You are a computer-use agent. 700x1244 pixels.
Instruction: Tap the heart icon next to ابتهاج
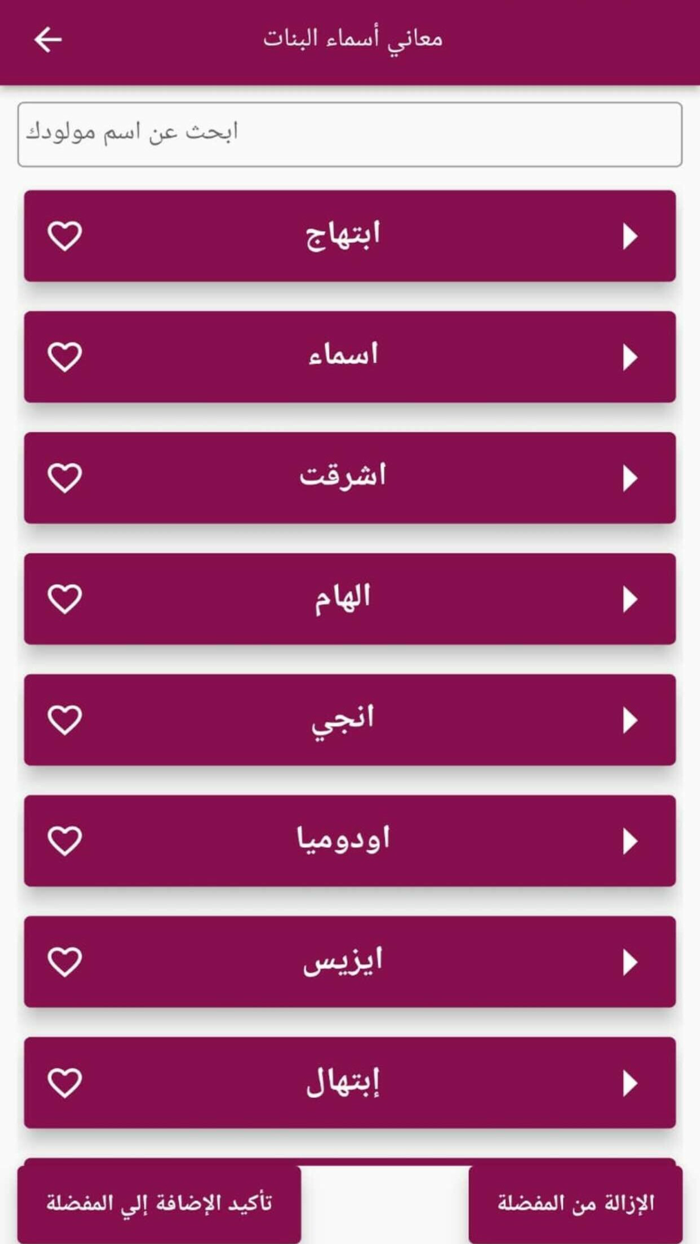[x=65, y=236]
